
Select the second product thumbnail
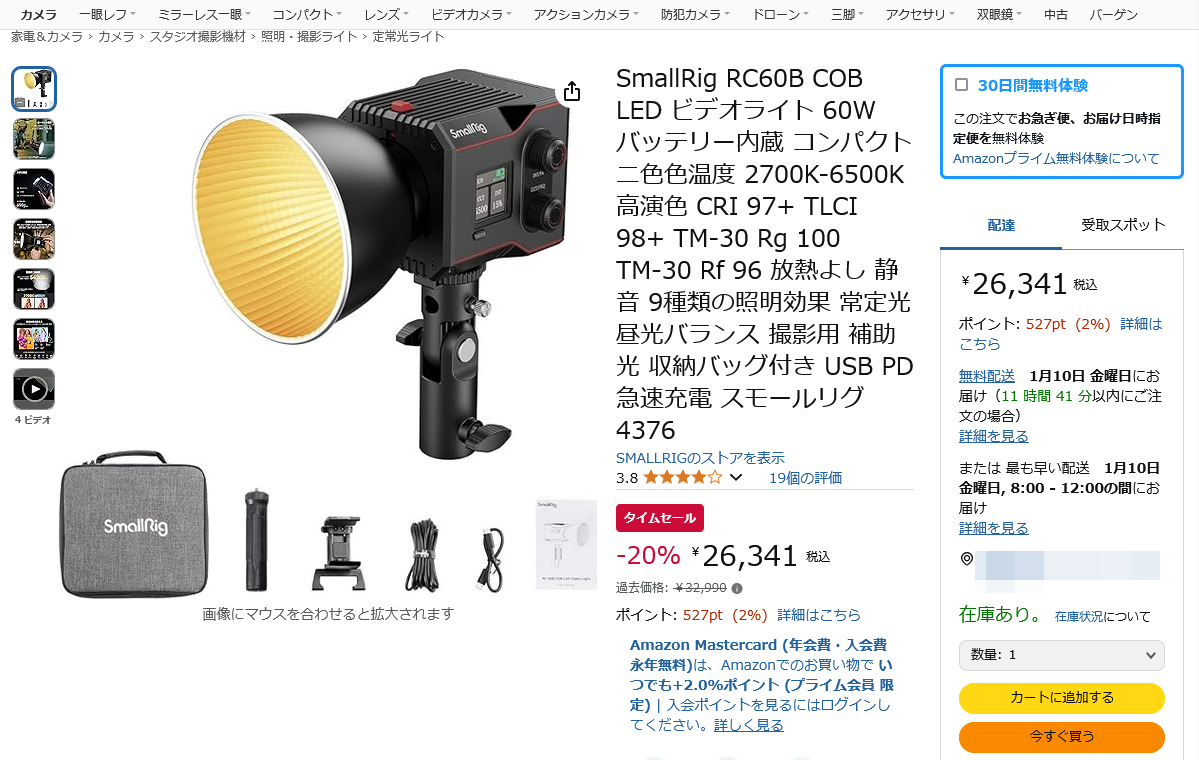[x=34, y=139]
